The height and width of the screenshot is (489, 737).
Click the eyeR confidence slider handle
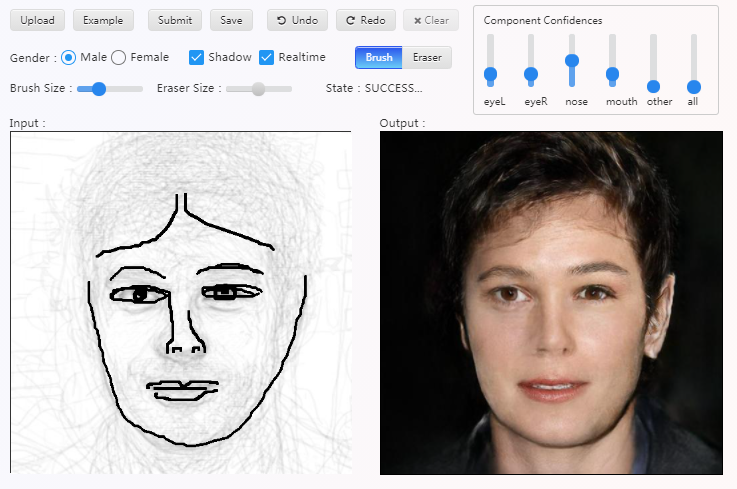tap(531, 74)
